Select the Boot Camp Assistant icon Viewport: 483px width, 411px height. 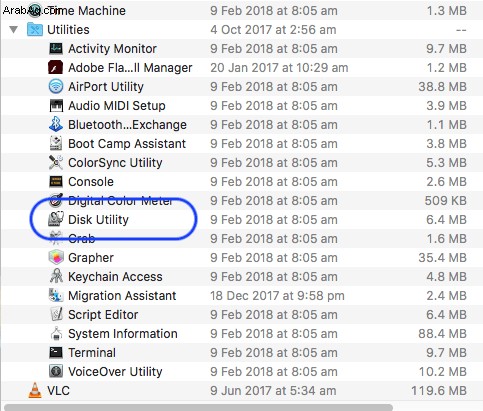[x=56, y=144]
